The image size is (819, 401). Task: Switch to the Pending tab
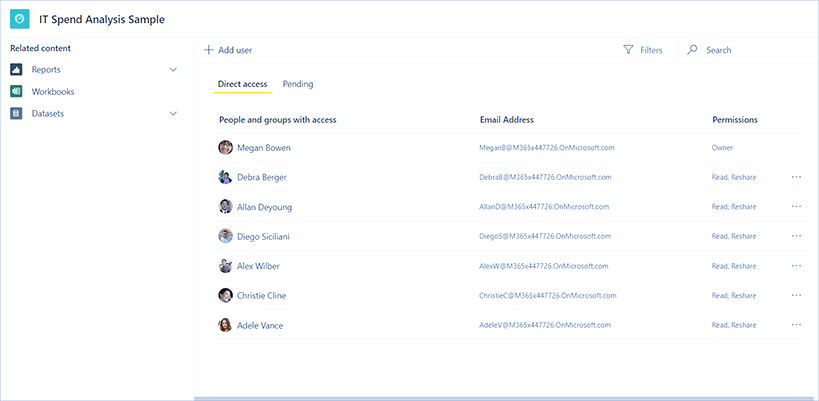coord(298,84)
